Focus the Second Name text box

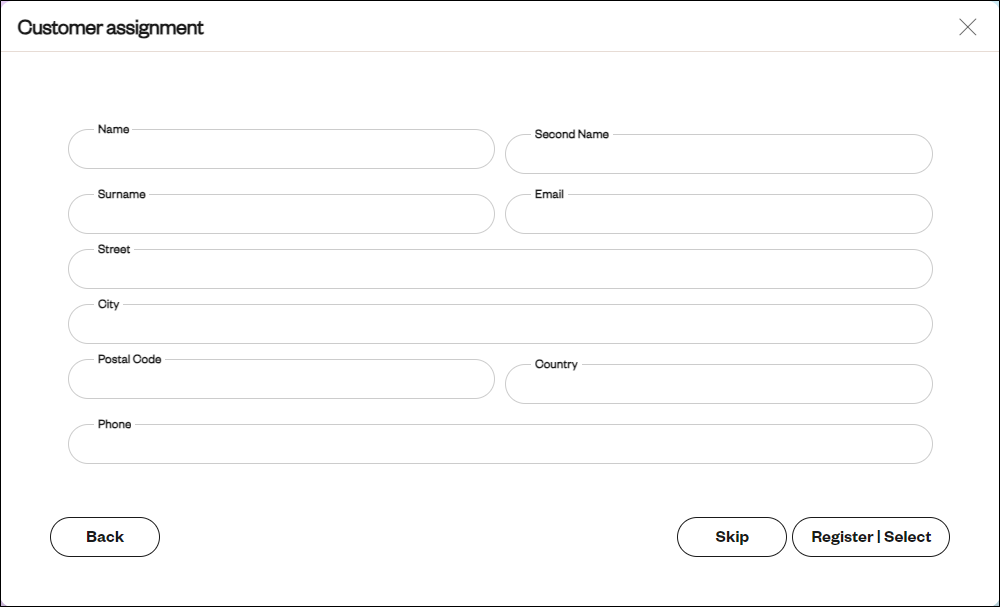[719, 154]
